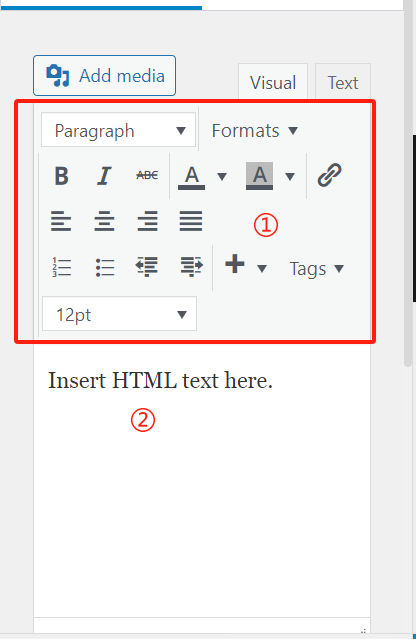Open text color picker arrow
The image size is (416, 639).
[222, 176]
